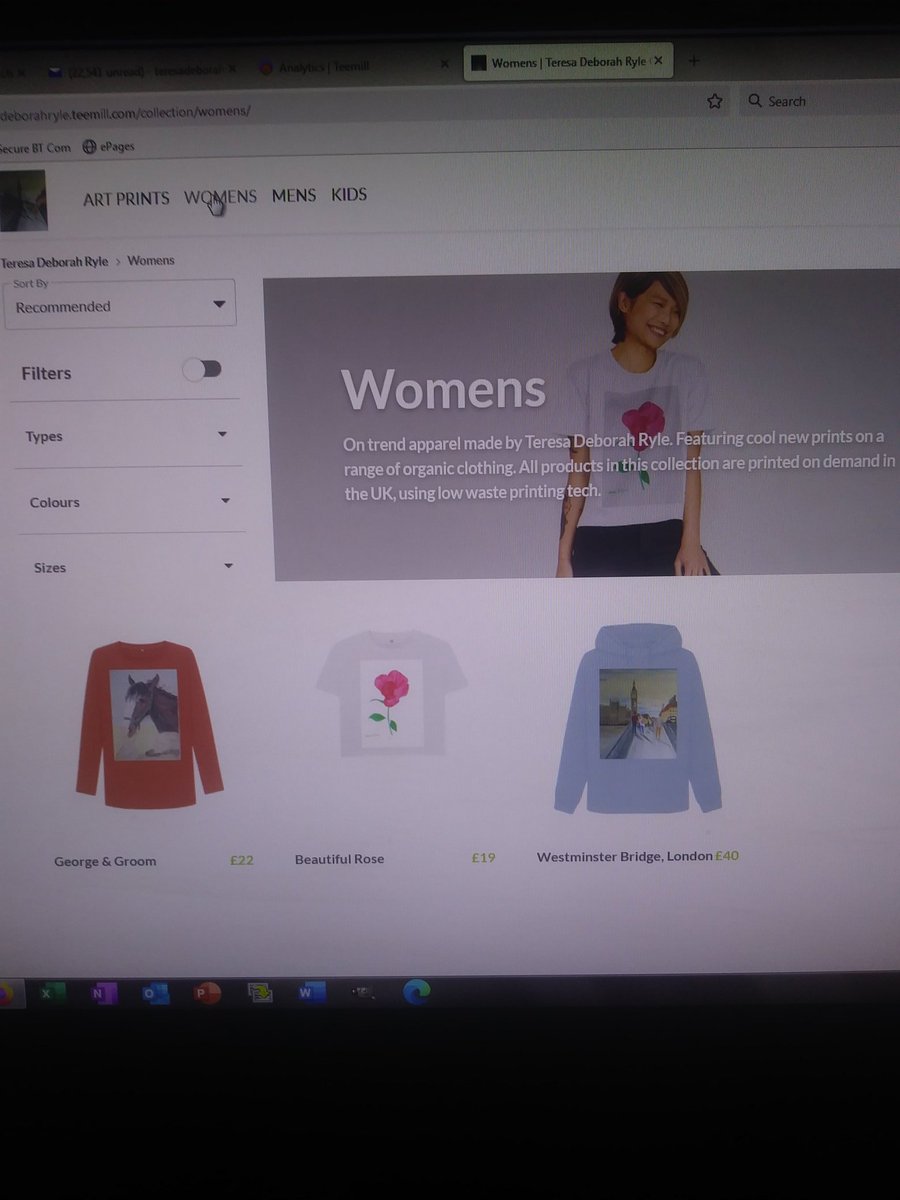Click the Filters label
This screenshot has height=1200, width=900.
(46, 373)
